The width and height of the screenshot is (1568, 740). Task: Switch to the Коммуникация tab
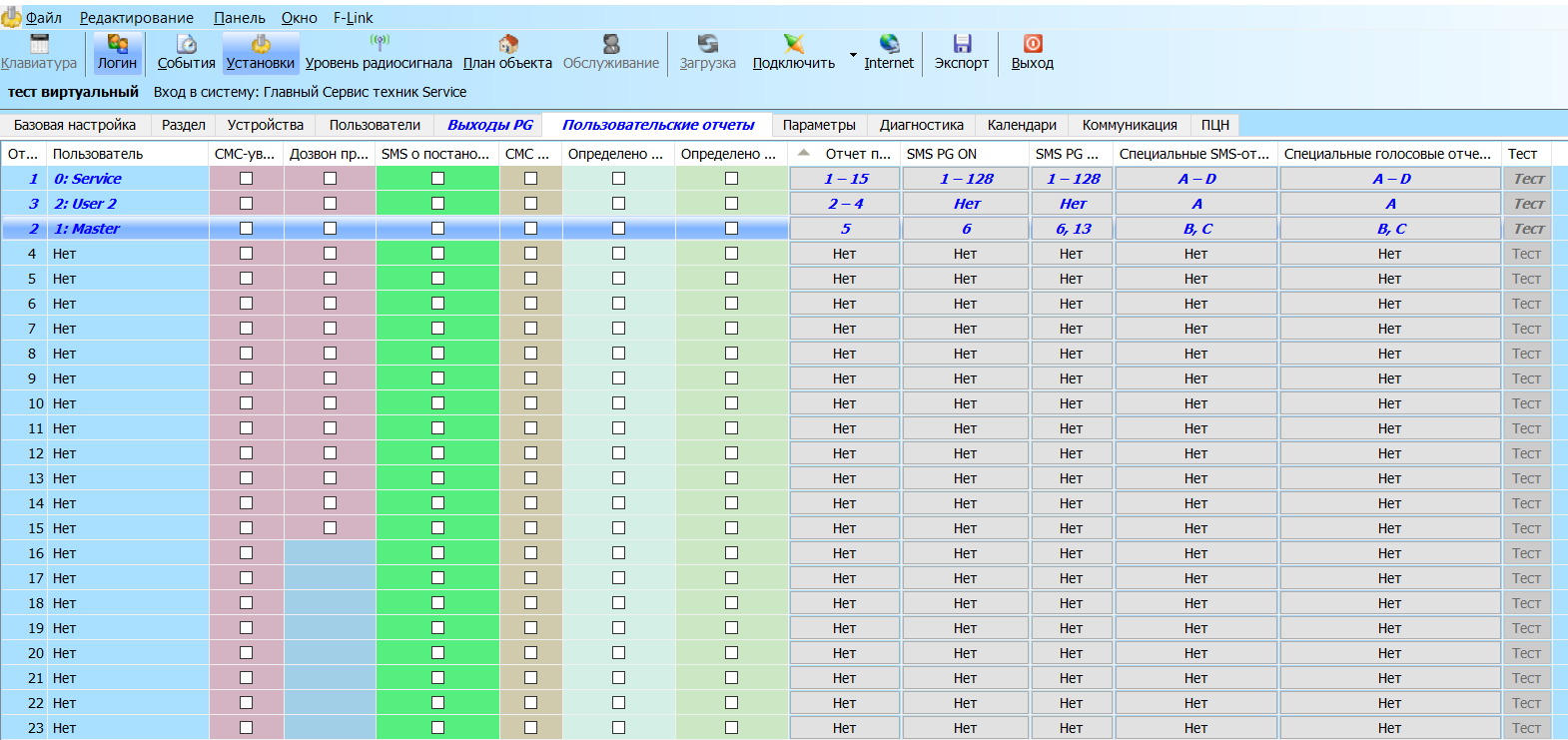(x=1130, y=125)
